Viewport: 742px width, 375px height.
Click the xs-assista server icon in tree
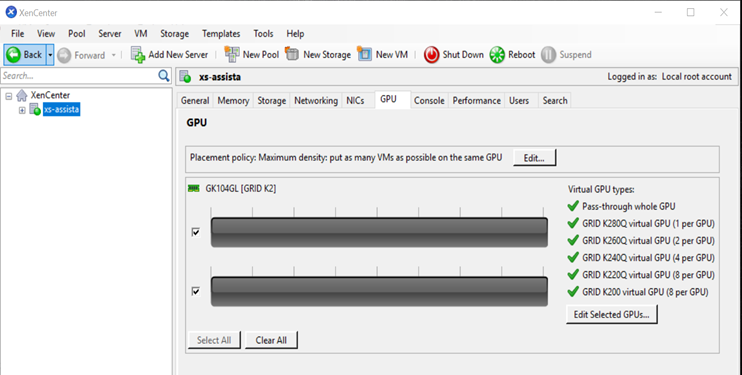35,110
